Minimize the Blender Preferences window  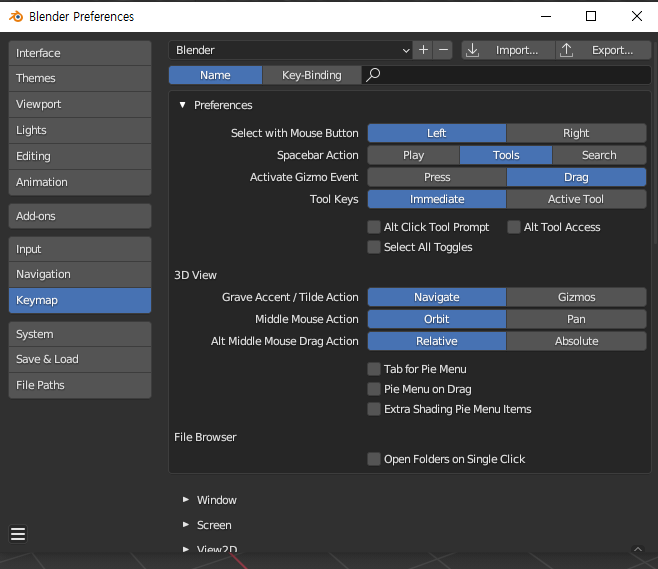pyautogui.click(x=546, y=16)
